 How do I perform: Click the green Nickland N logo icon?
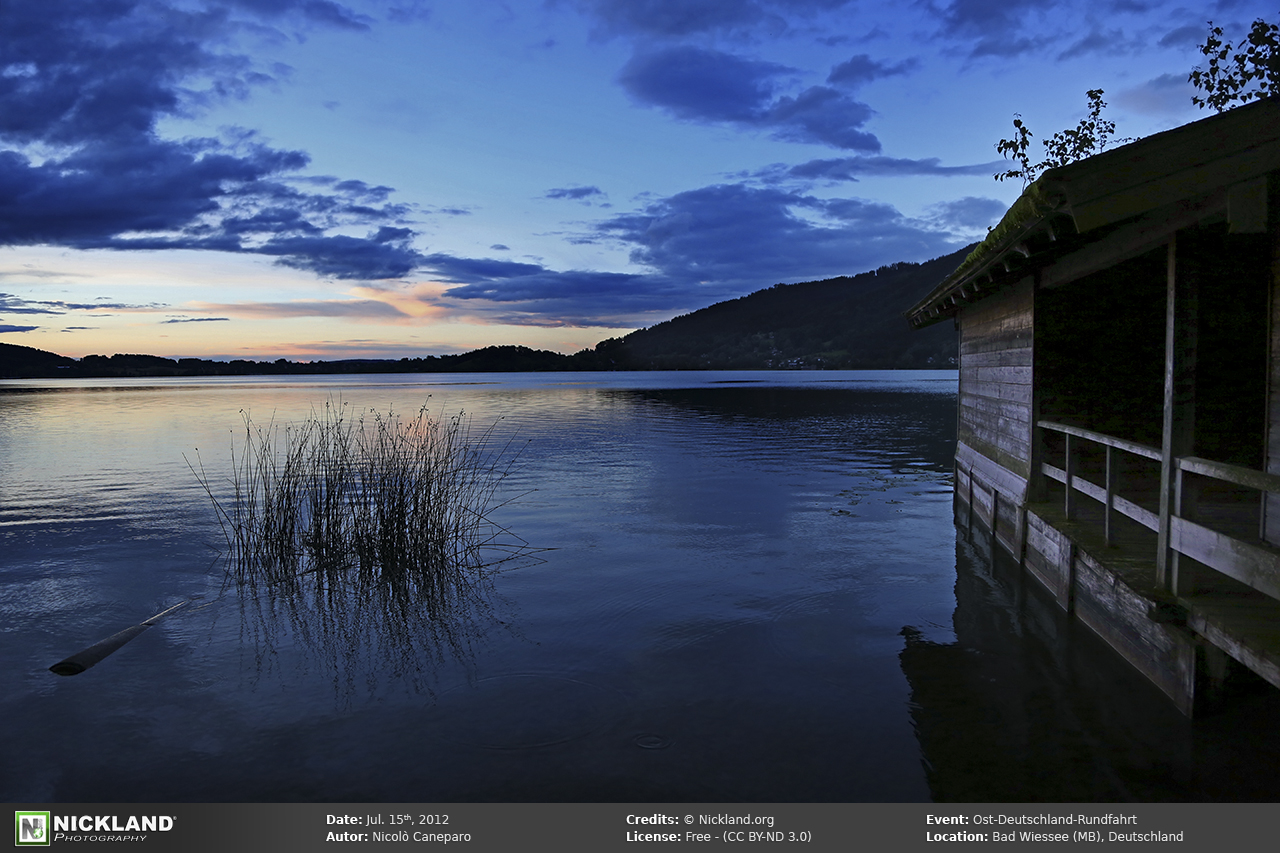click(x=32, y=828)
